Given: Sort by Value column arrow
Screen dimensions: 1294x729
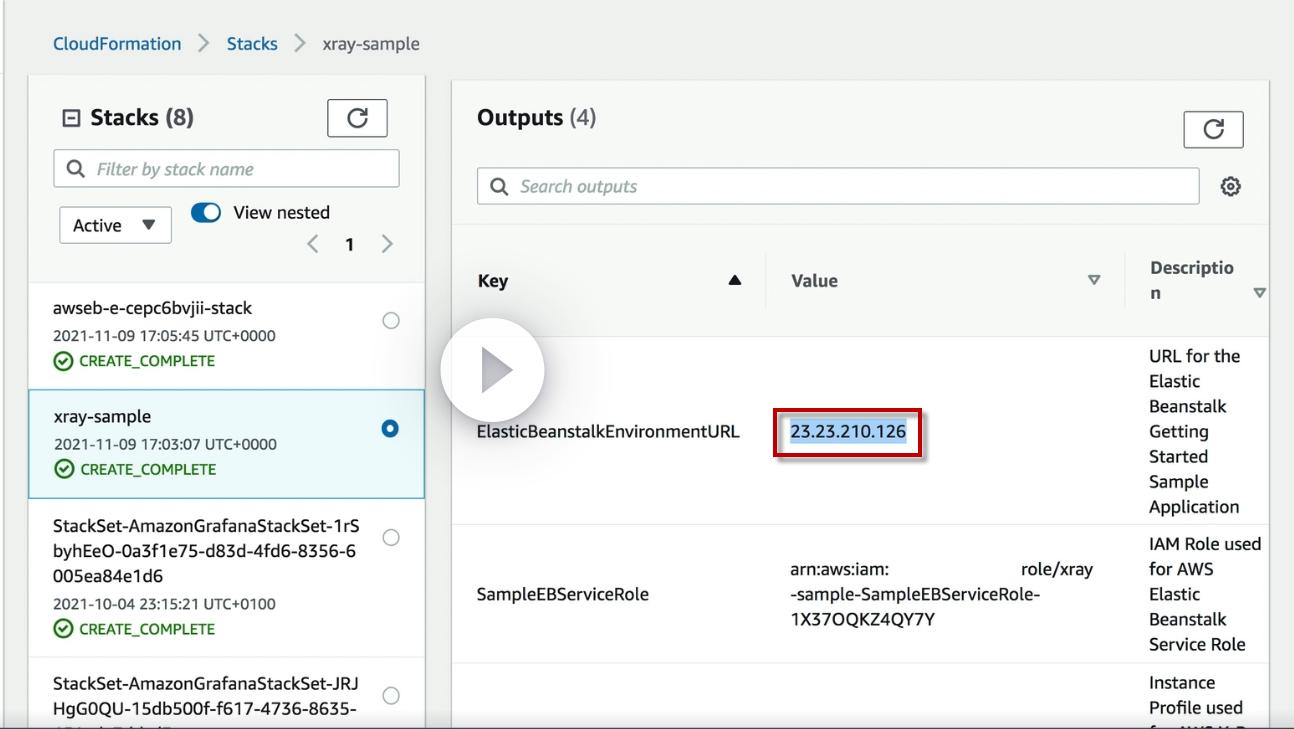Looking at the screenshot, I should pyautogui.click(x=1094, y=281).
